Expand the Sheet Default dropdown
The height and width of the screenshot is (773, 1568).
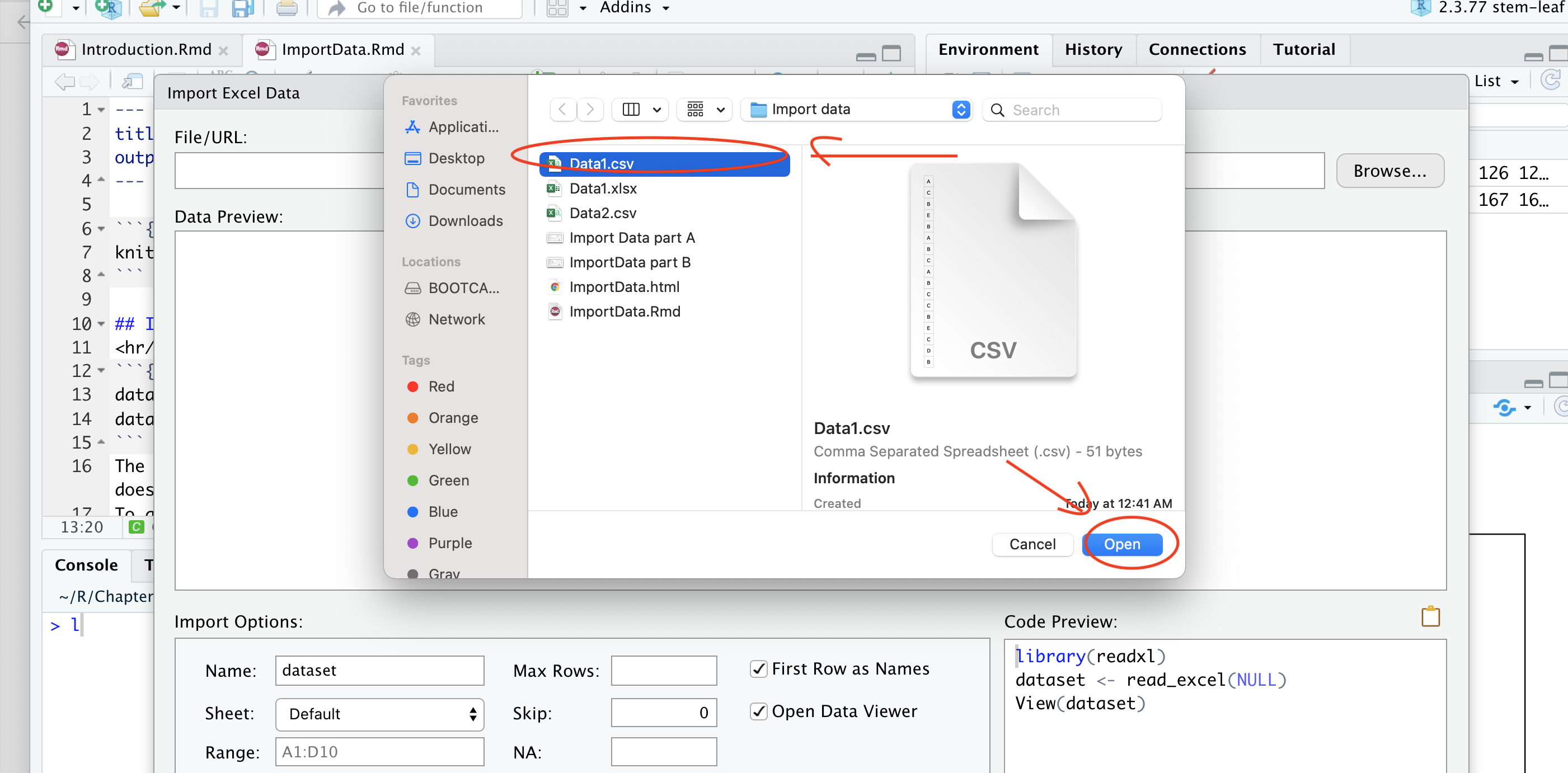(379, 714)
